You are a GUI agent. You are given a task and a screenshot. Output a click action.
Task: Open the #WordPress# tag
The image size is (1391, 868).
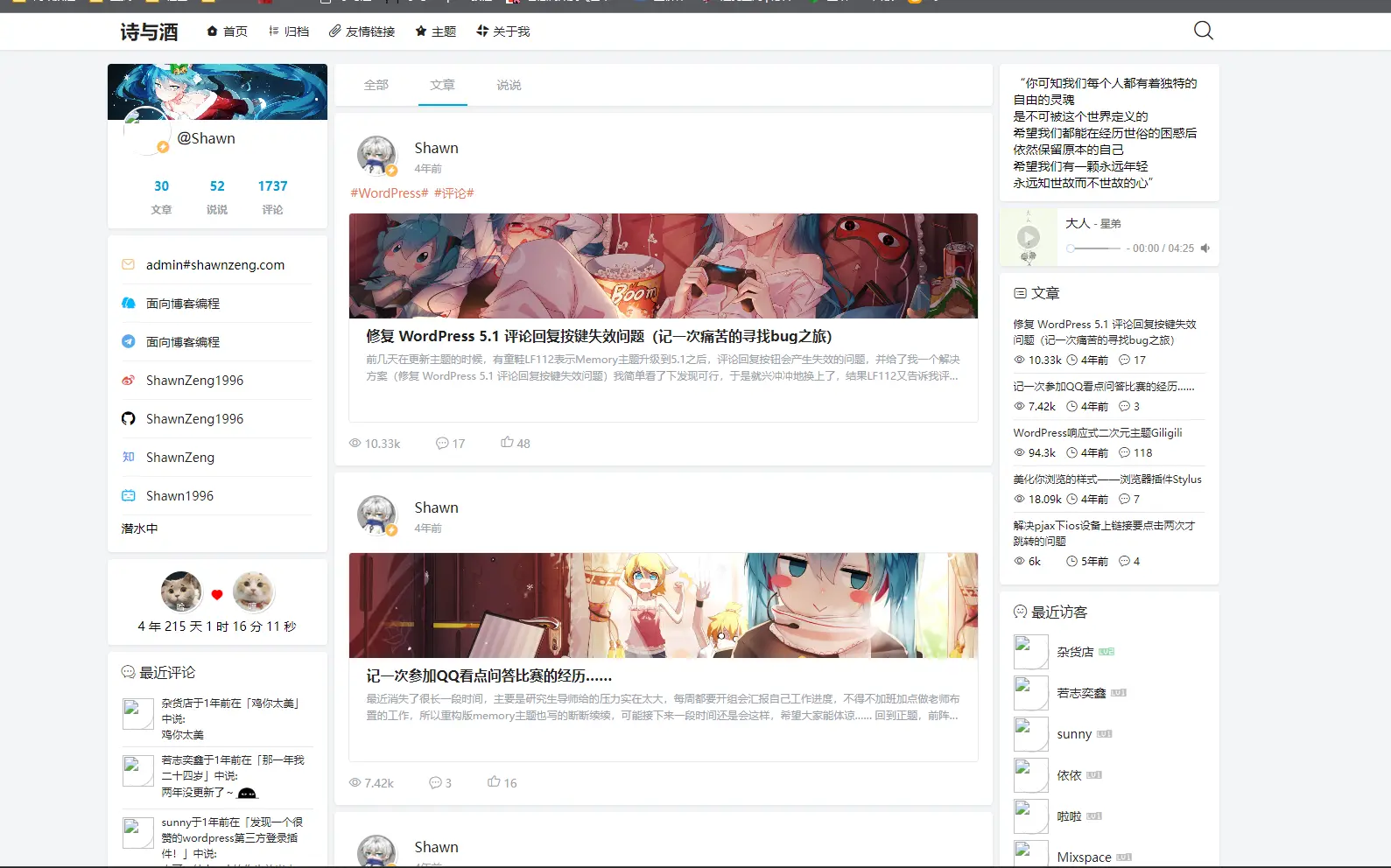390,193
